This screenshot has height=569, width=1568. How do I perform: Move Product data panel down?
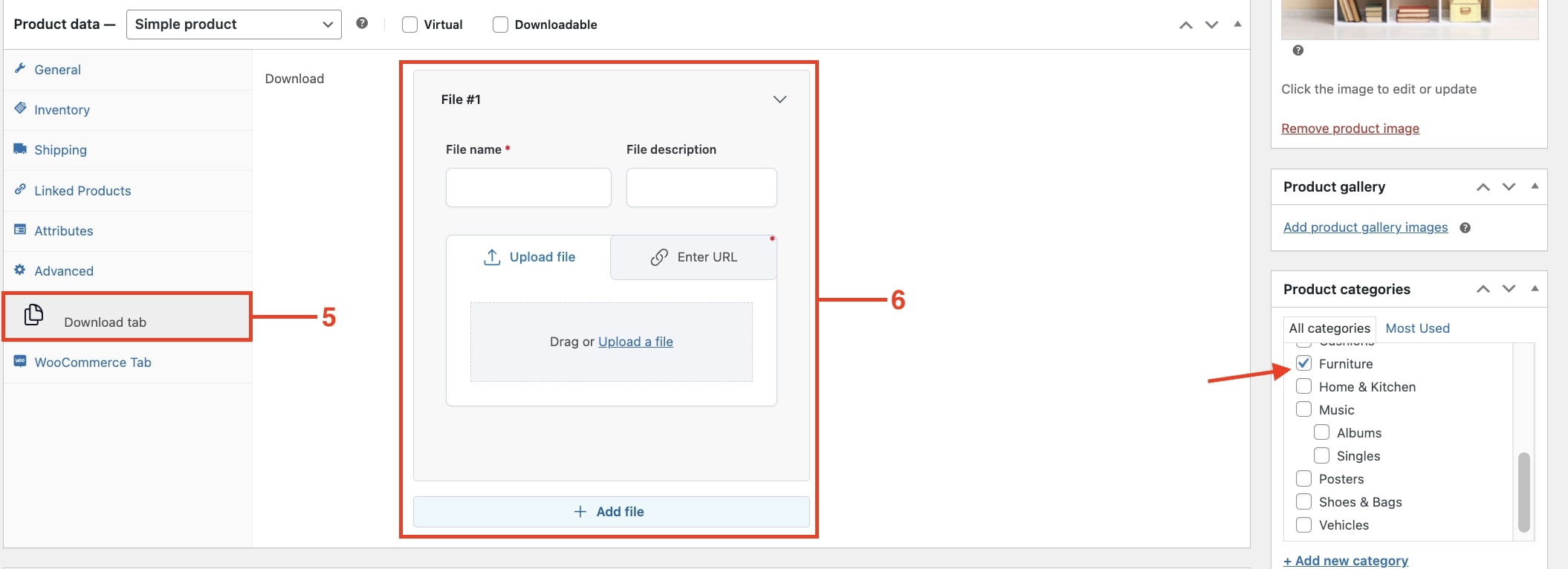tap(1212, 25)
